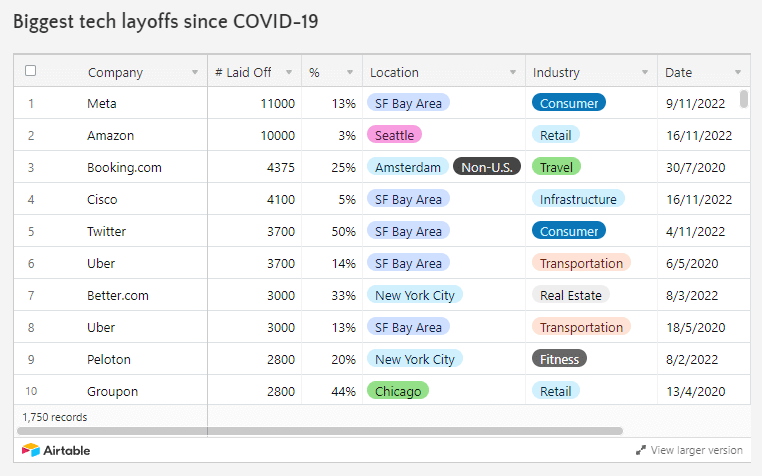Open the # Laid Off column dropdown
The height and width of the screenshot is (476, 762).
pyautogui.click(x=288, y=72)
